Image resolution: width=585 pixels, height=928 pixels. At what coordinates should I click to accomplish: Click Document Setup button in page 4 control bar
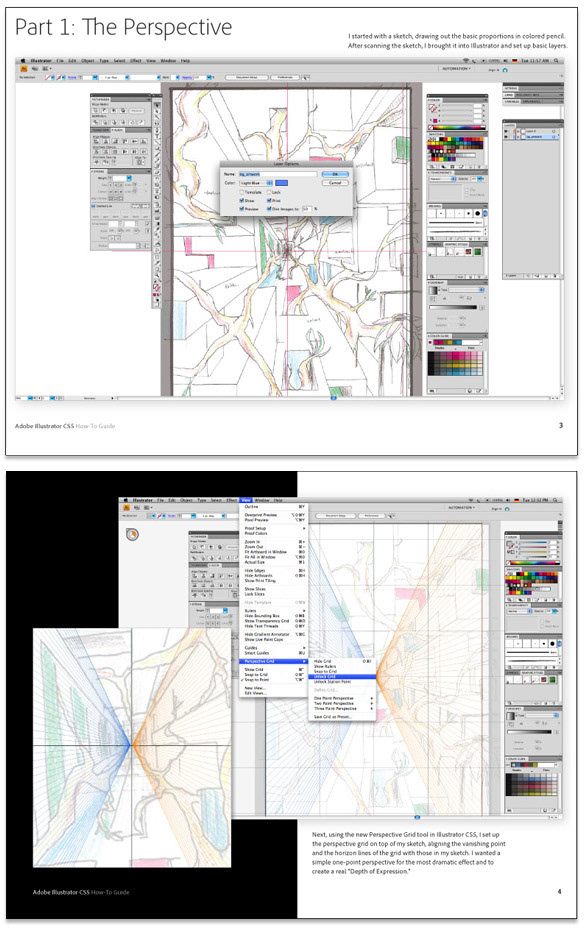click(x=336, y=515)
